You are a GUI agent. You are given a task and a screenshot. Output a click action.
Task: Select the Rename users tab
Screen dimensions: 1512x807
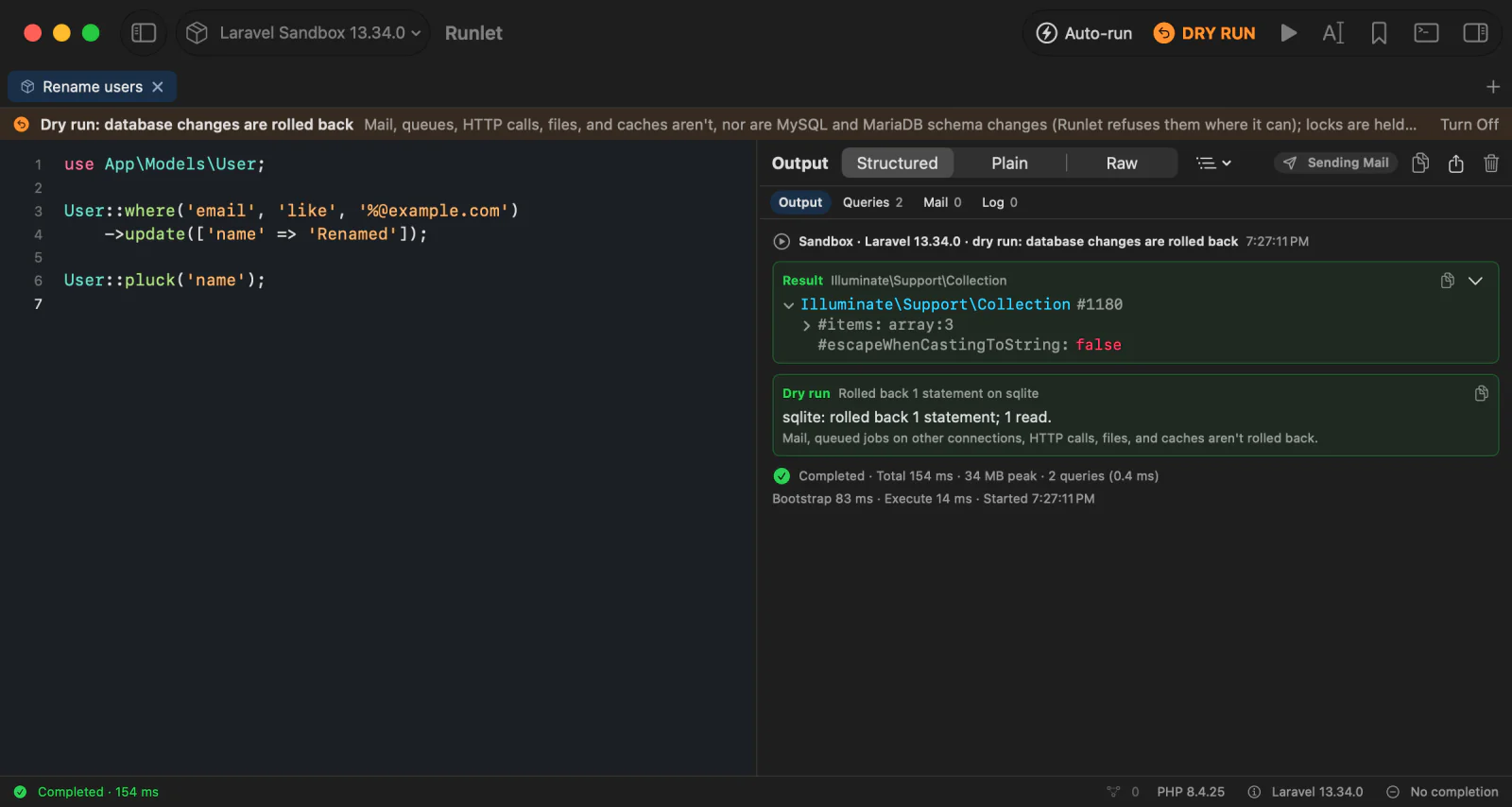(92, 87)
